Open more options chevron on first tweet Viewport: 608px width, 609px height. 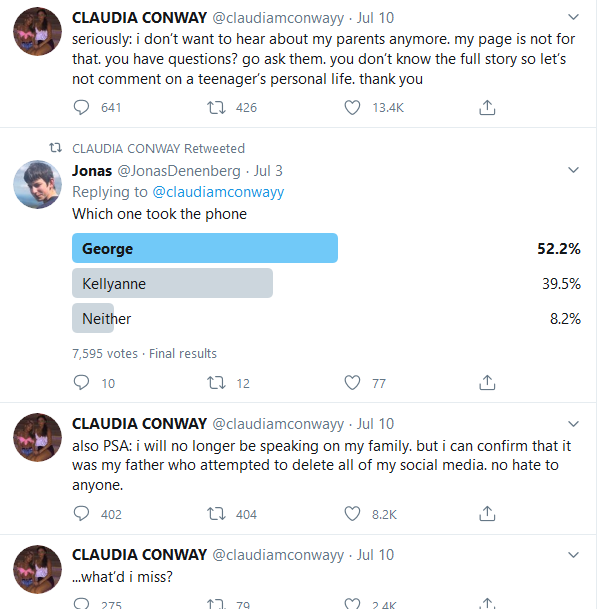573,17
